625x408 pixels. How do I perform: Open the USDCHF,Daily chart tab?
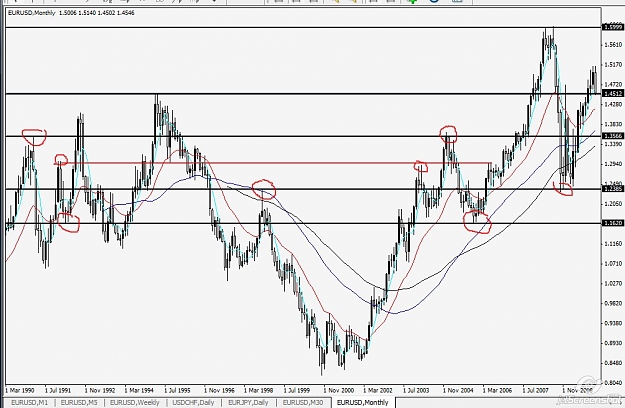193,402
